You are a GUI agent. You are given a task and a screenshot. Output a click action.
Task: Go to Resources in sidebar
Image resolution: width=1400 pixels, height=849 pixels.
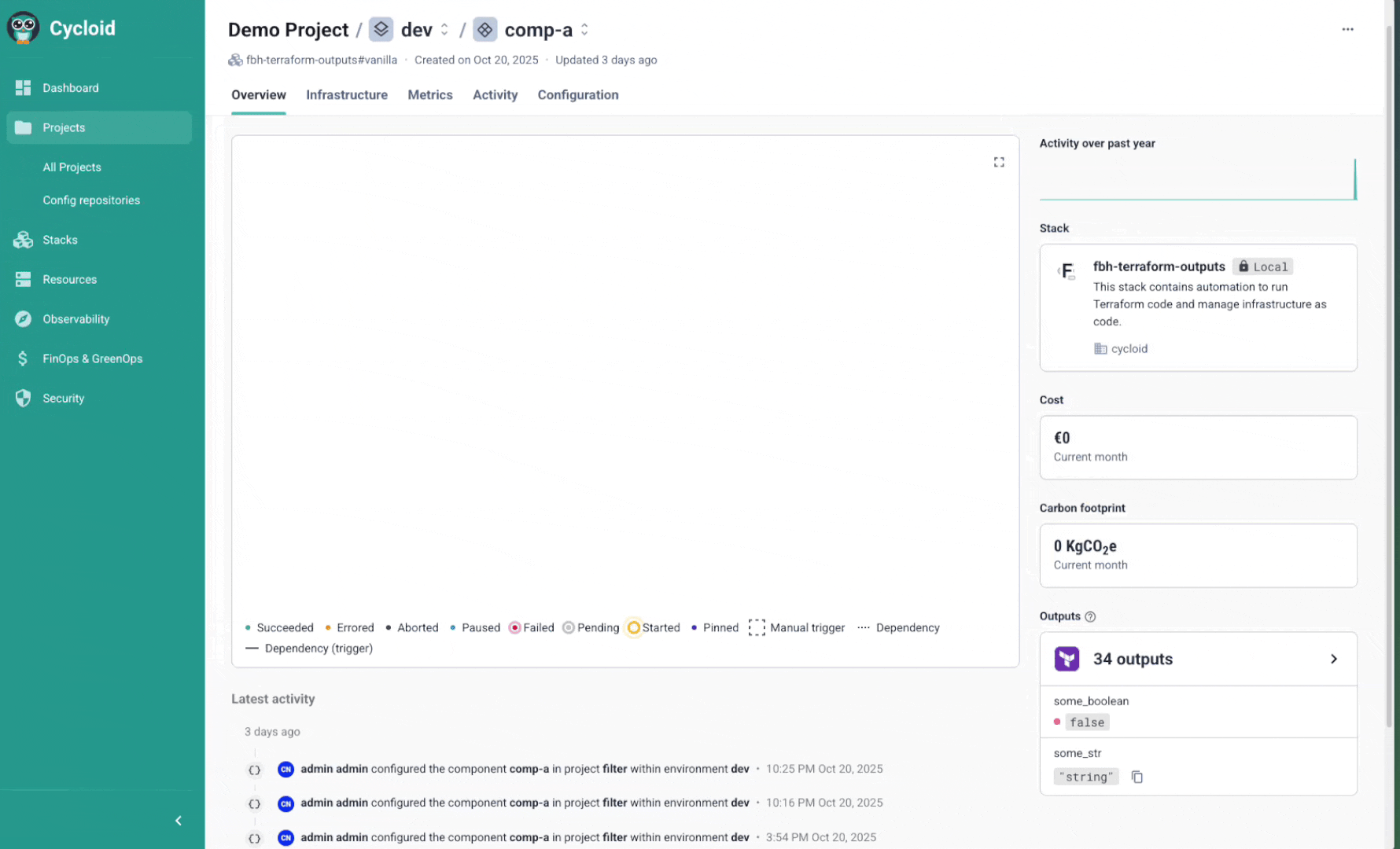69,280
